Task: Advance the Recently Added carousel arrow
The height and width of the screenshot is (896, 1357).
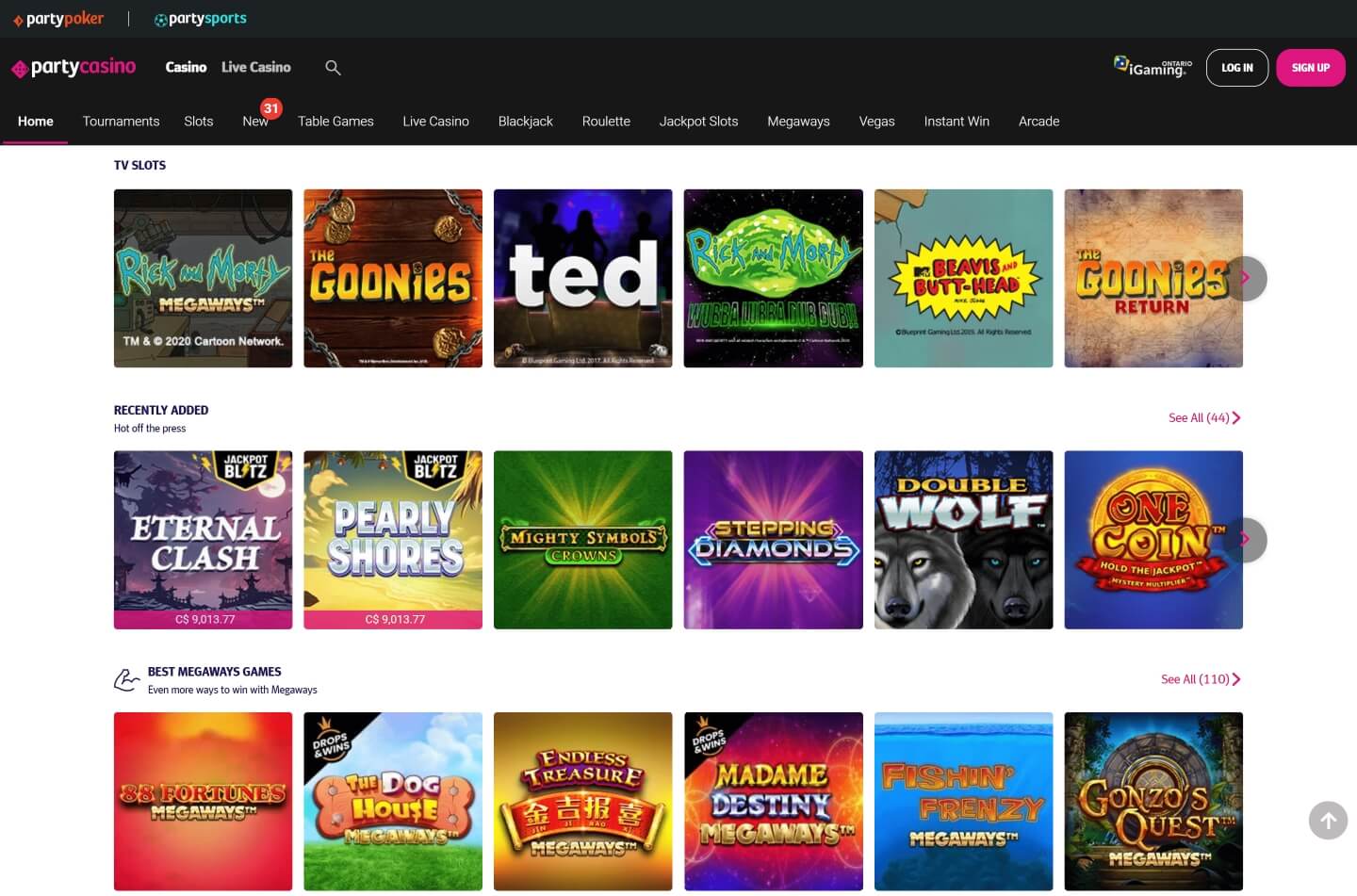Action: (x=1245, y=540)
